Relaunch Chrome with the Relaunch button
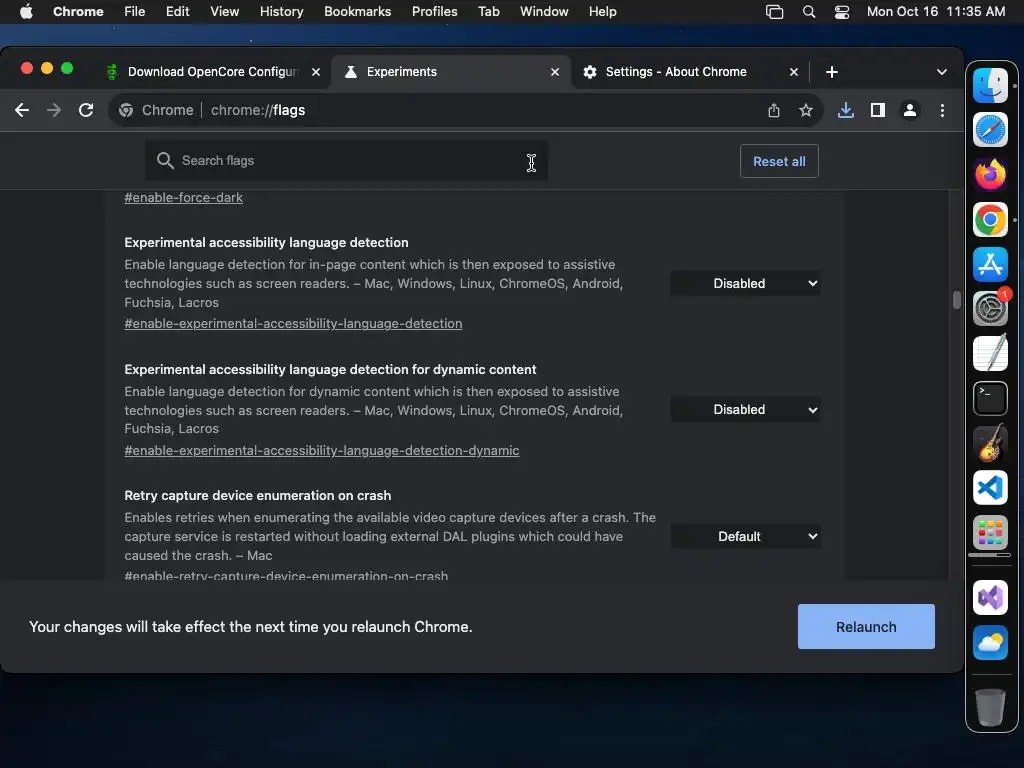Screen dimensions: 1024x768 click(866, 626)
